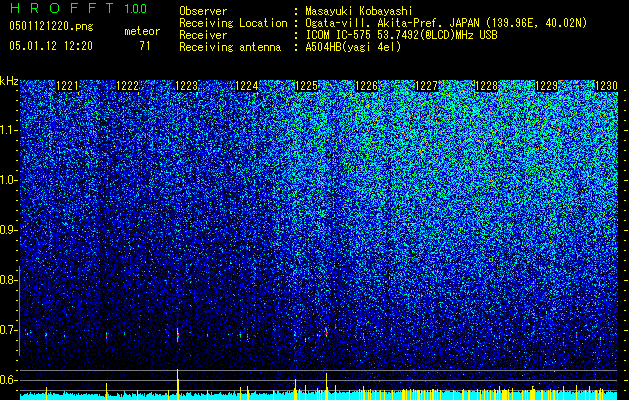629x400 pixels.
Task: Click the 0.9 kHz axis label
Action: coord(9,230)
